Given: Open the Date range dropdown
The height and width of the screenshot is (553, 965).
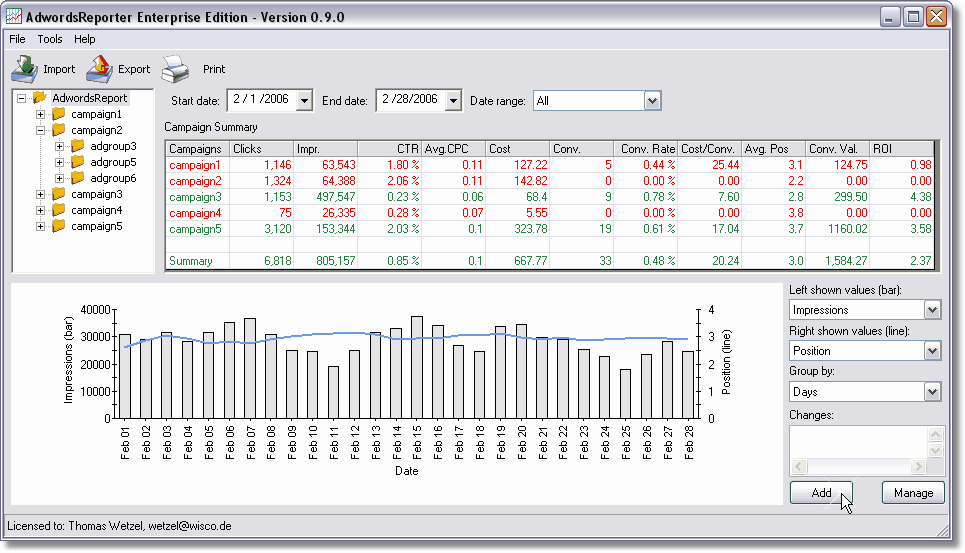Looking at the screenshot, I should [652, 100].
